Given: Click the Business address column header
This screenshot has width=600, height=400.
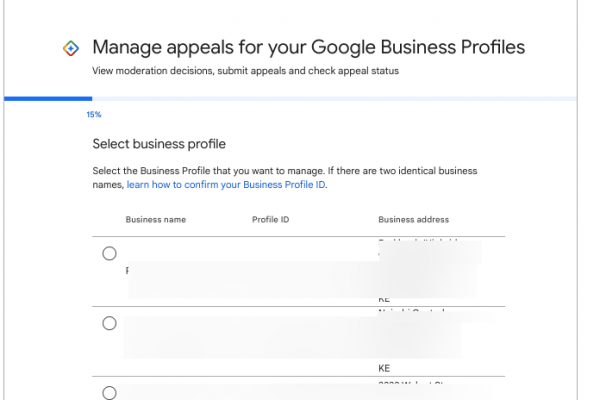Looking at the screenshot, I should 413,219.
